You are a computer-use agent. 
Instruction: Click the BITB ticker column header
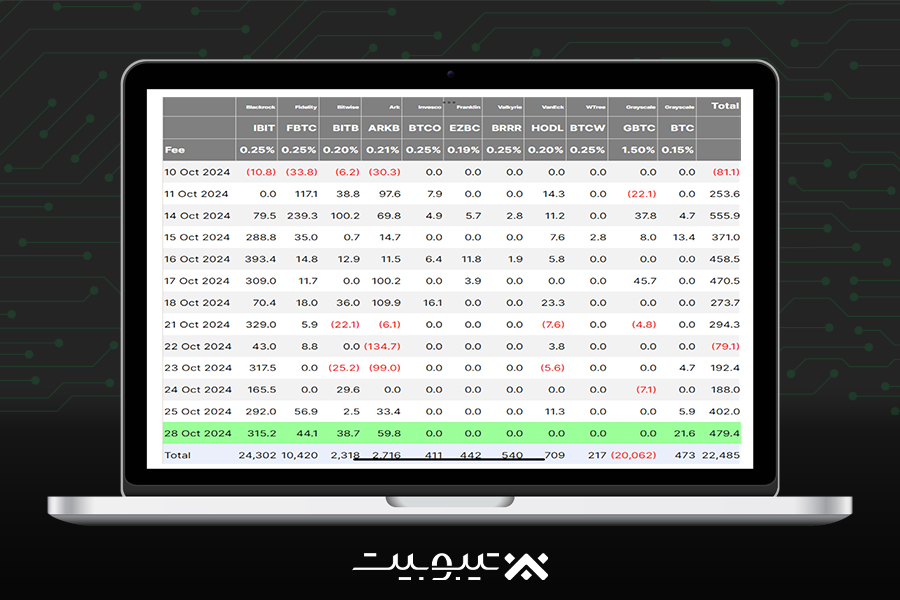pos(346,128)
